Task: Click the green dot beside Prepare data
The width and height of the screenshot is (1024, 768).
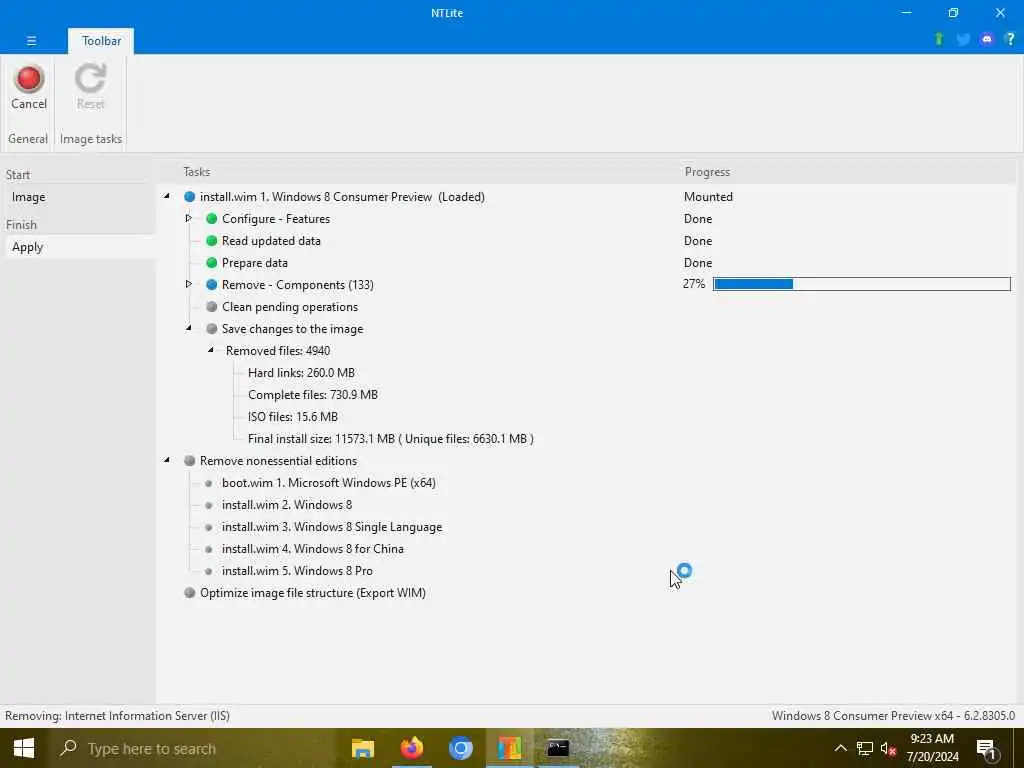Action: 212,263
